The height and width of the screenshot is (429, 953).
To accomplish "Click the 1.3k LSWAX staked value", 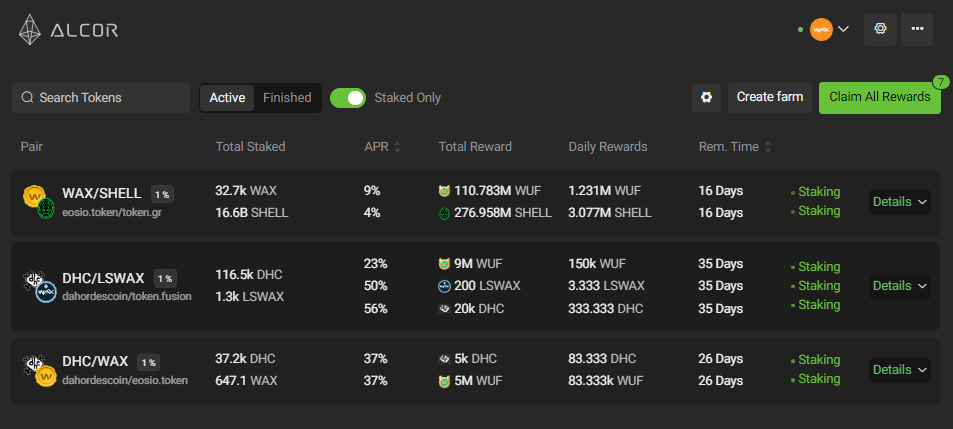I will coord(249,297).
